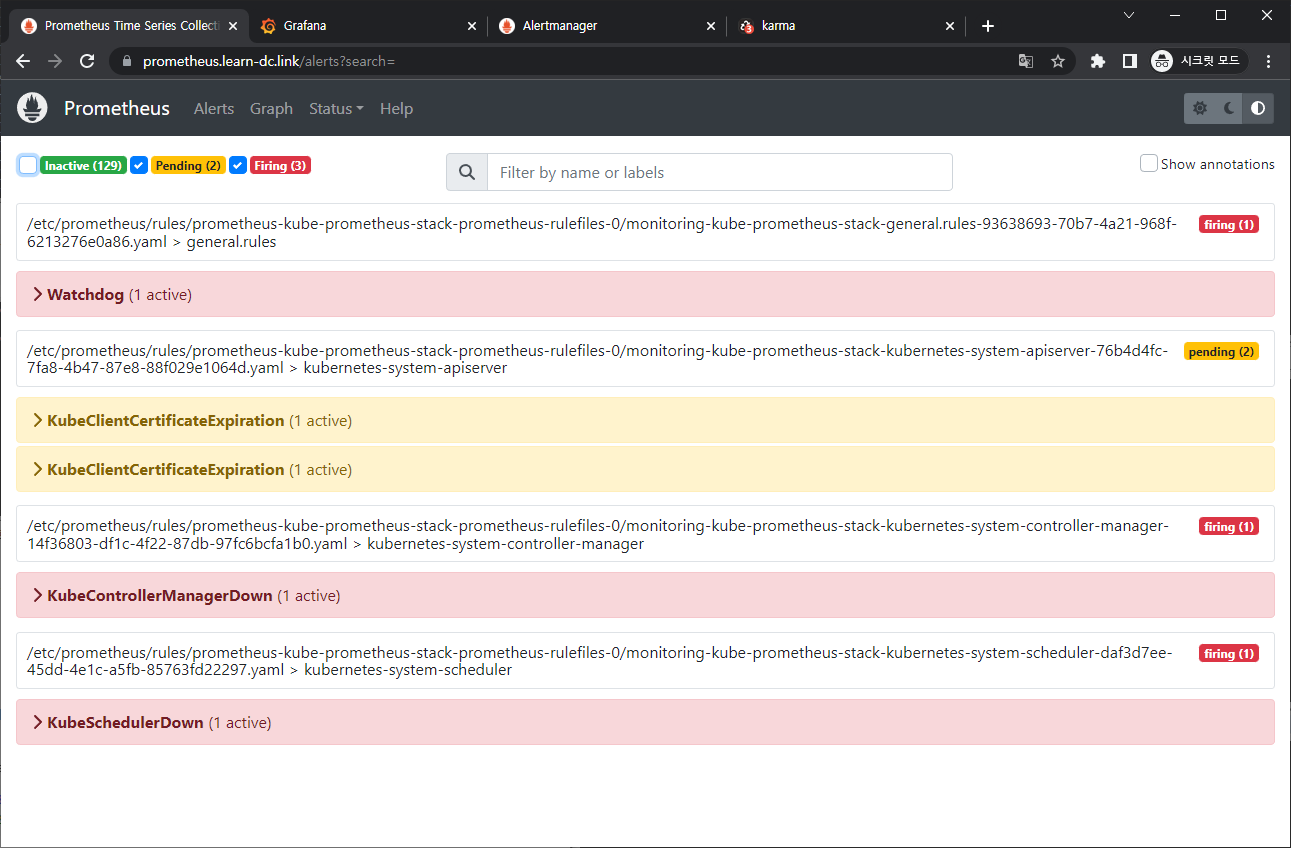1291x848 pixels.
Task: Click the Prometheus flame logo
Action: click(x=32, y=108)
